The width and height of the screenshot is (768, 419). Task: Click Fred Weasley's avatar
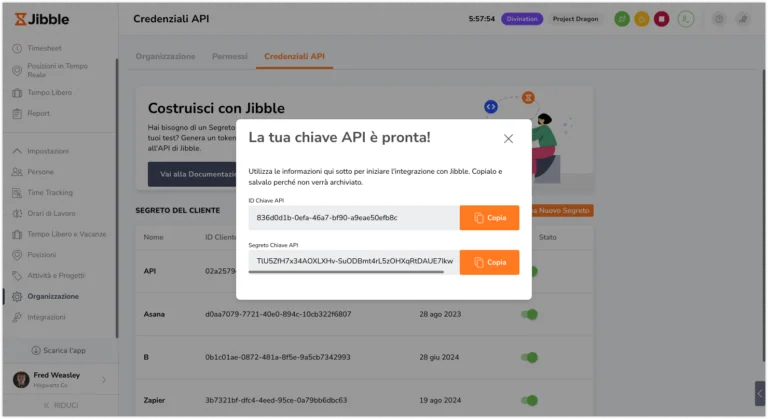[x=21, y=379]
